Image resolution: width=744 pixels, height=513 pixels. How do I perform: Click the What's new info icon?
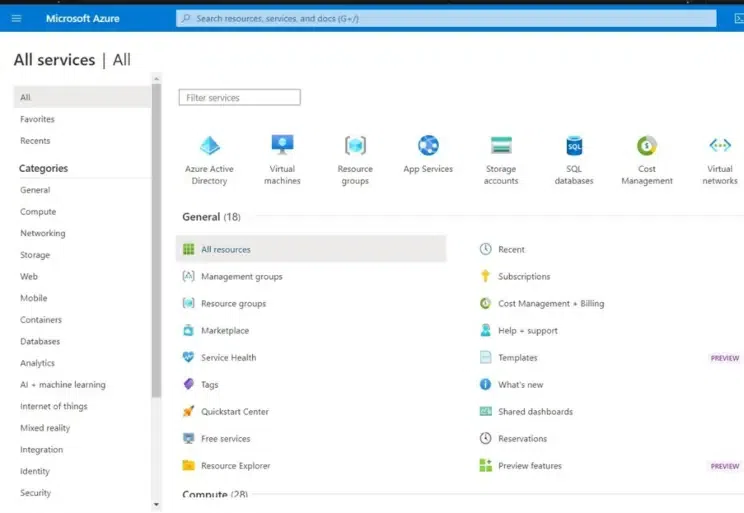(x=485, y=384)
